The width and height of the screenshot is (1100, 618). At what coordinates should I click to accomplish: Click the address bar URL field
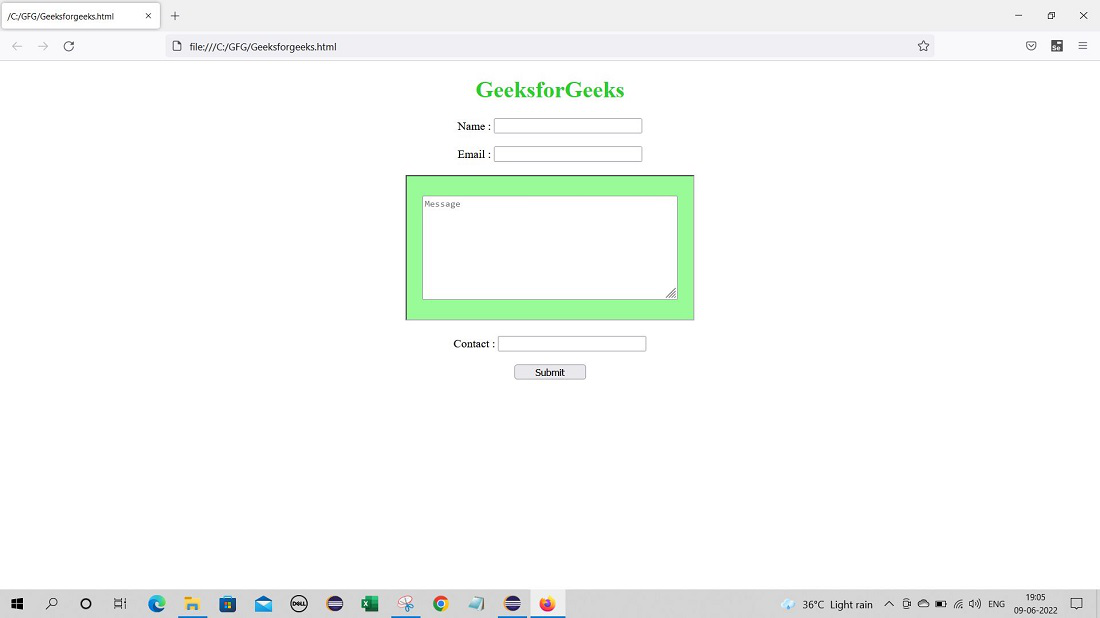coord(549,46)
